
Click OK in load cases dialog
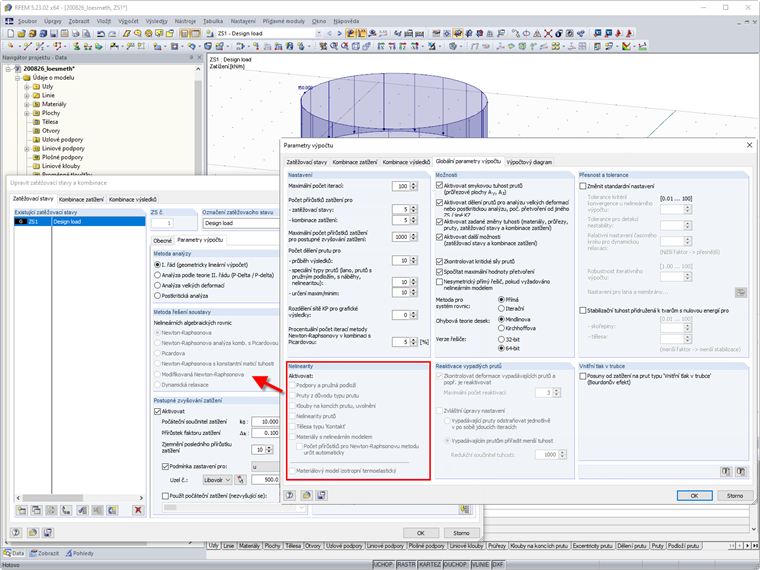(x=421, y=533)
